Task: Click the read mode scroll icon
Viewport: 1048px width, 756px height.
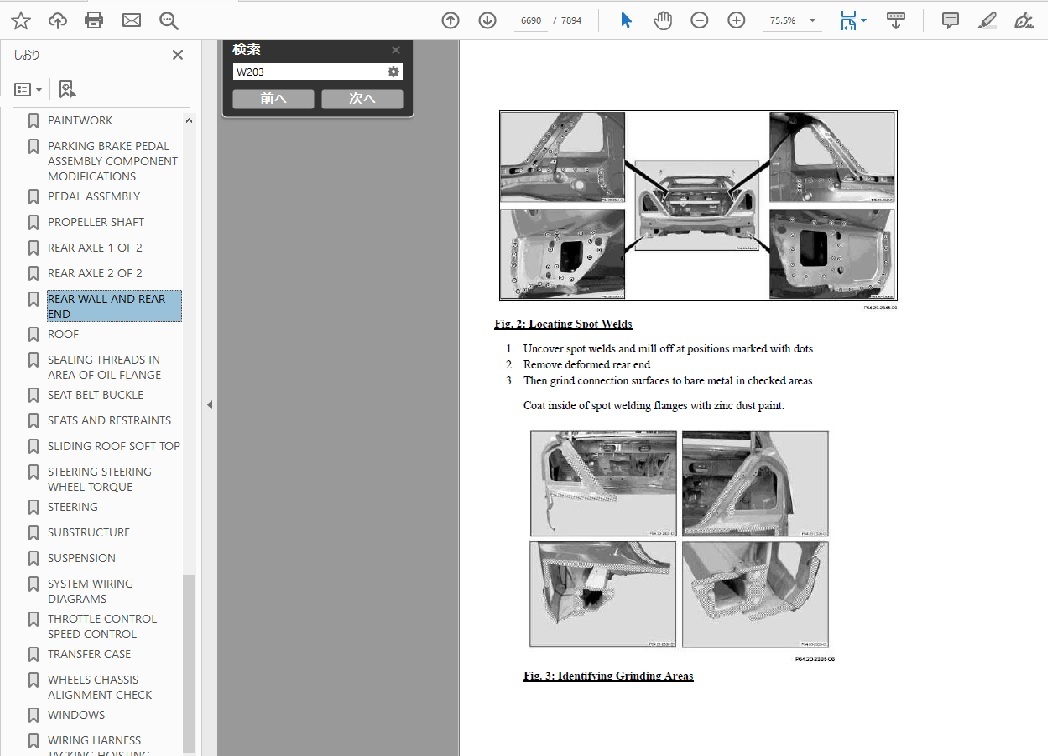Action: [896, 21]
